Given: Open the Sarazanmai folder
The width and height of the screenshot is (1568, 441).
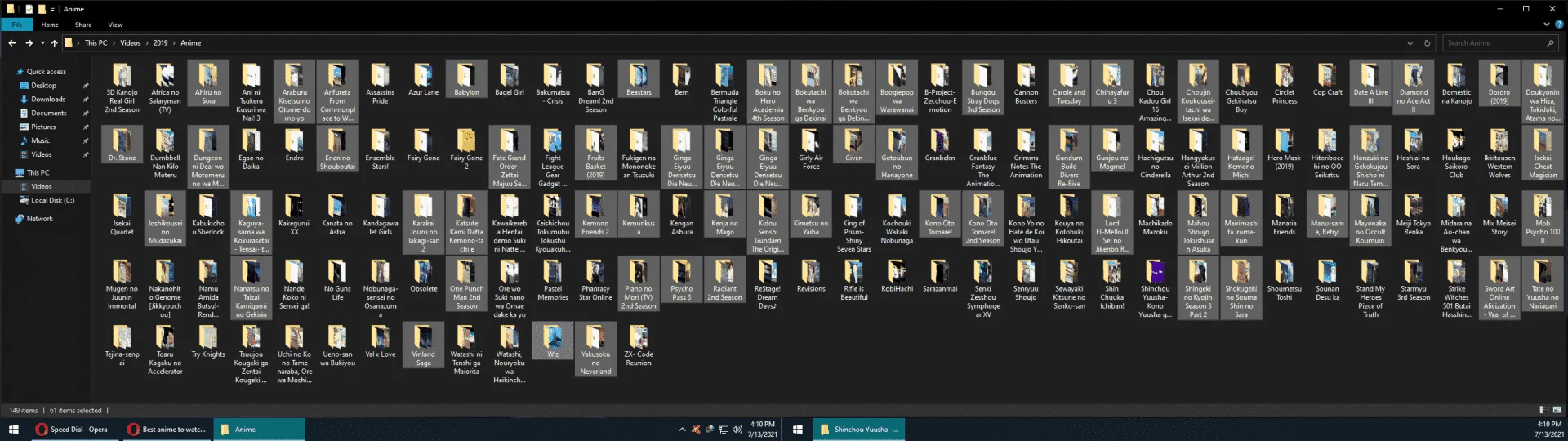Looking at the screenshot, I should point(940,276).
